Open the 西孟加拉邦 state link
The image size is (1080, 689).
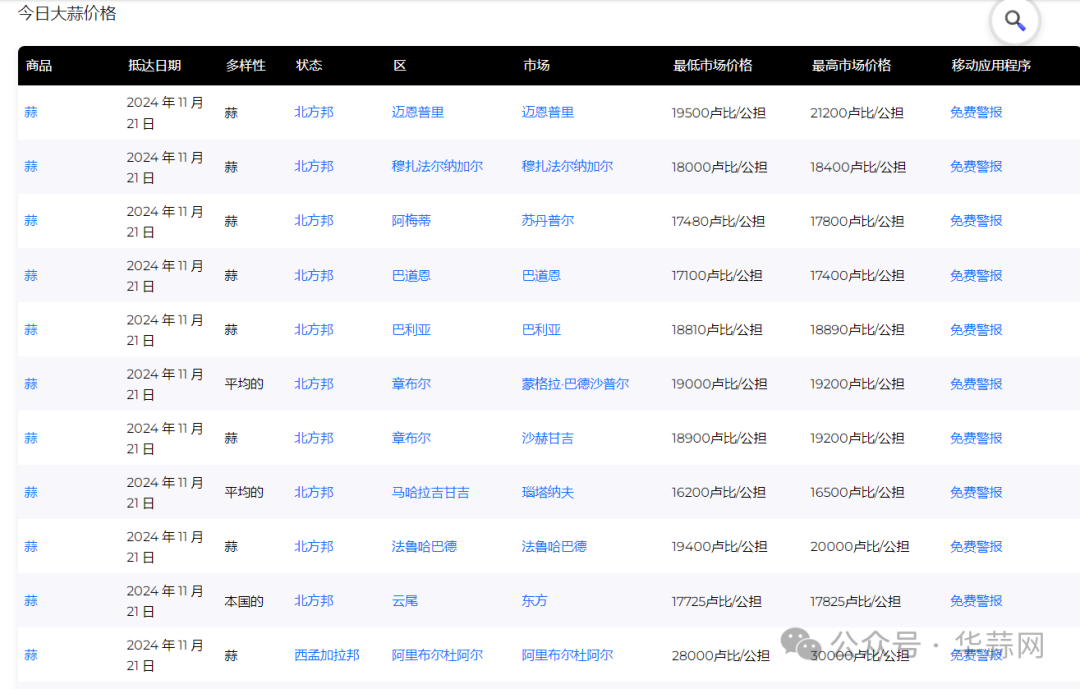[326, 655]
